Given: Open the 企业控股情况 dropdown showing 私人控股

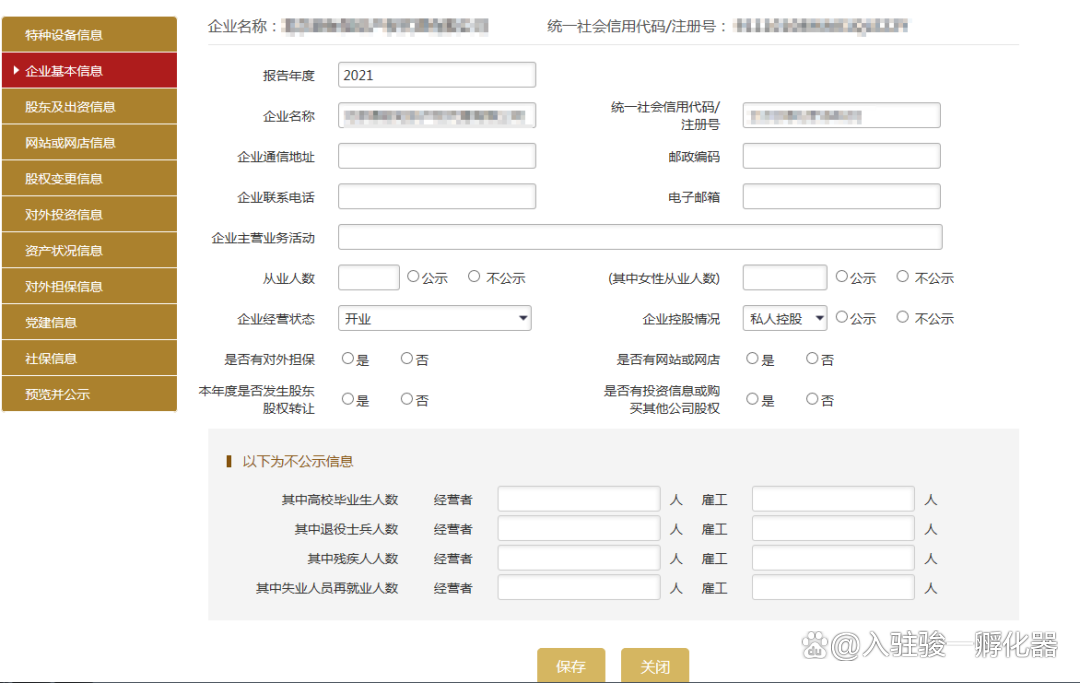Looking at the screenshot, I should point(785,318).
